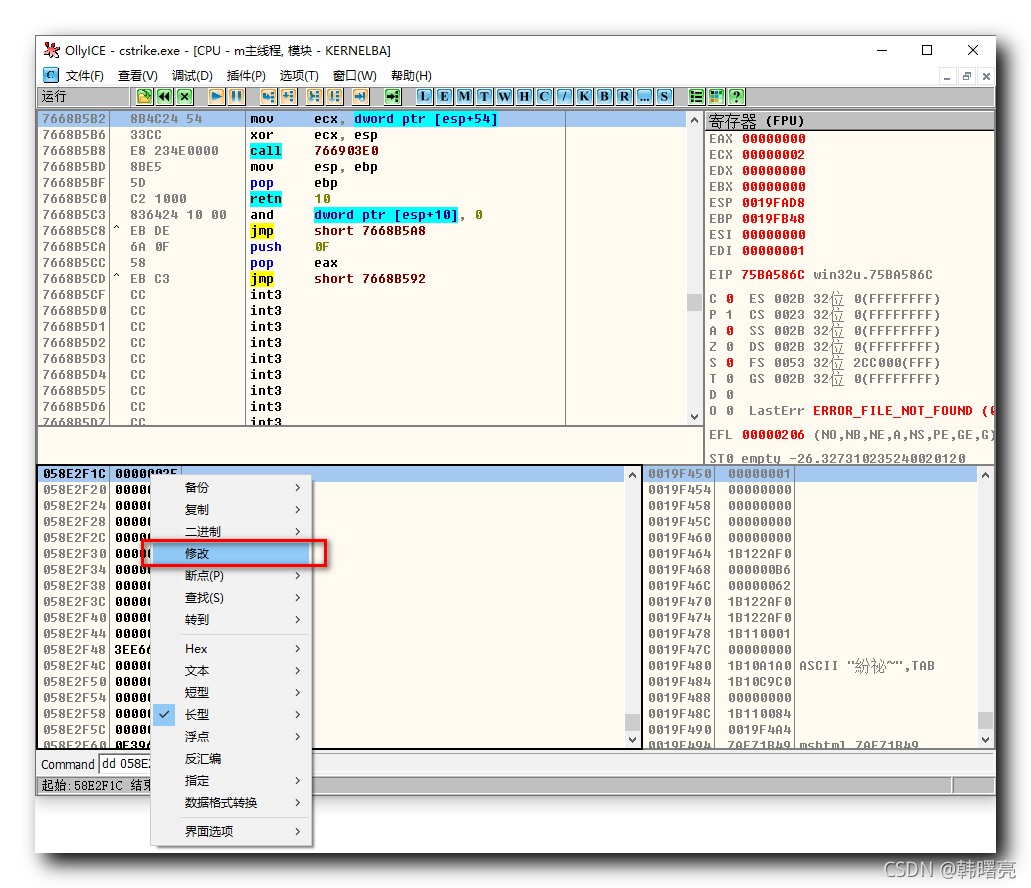
Task: Open Memory map with M button
Action: click(x=464, y=97)
